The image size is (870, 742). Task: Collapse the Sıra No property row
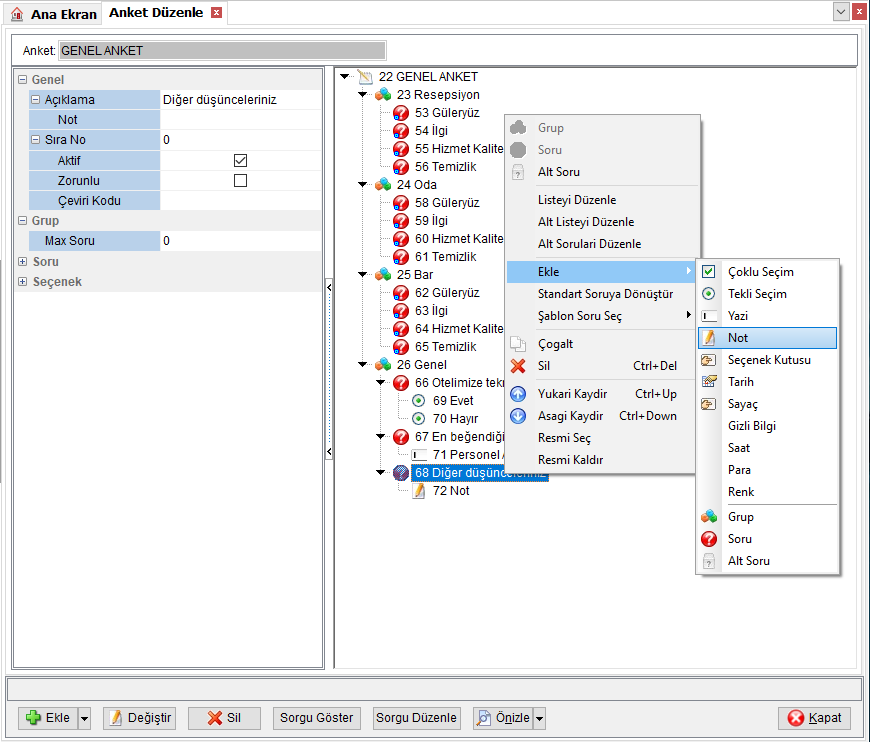pyautogui.click(x=36, y=139)
